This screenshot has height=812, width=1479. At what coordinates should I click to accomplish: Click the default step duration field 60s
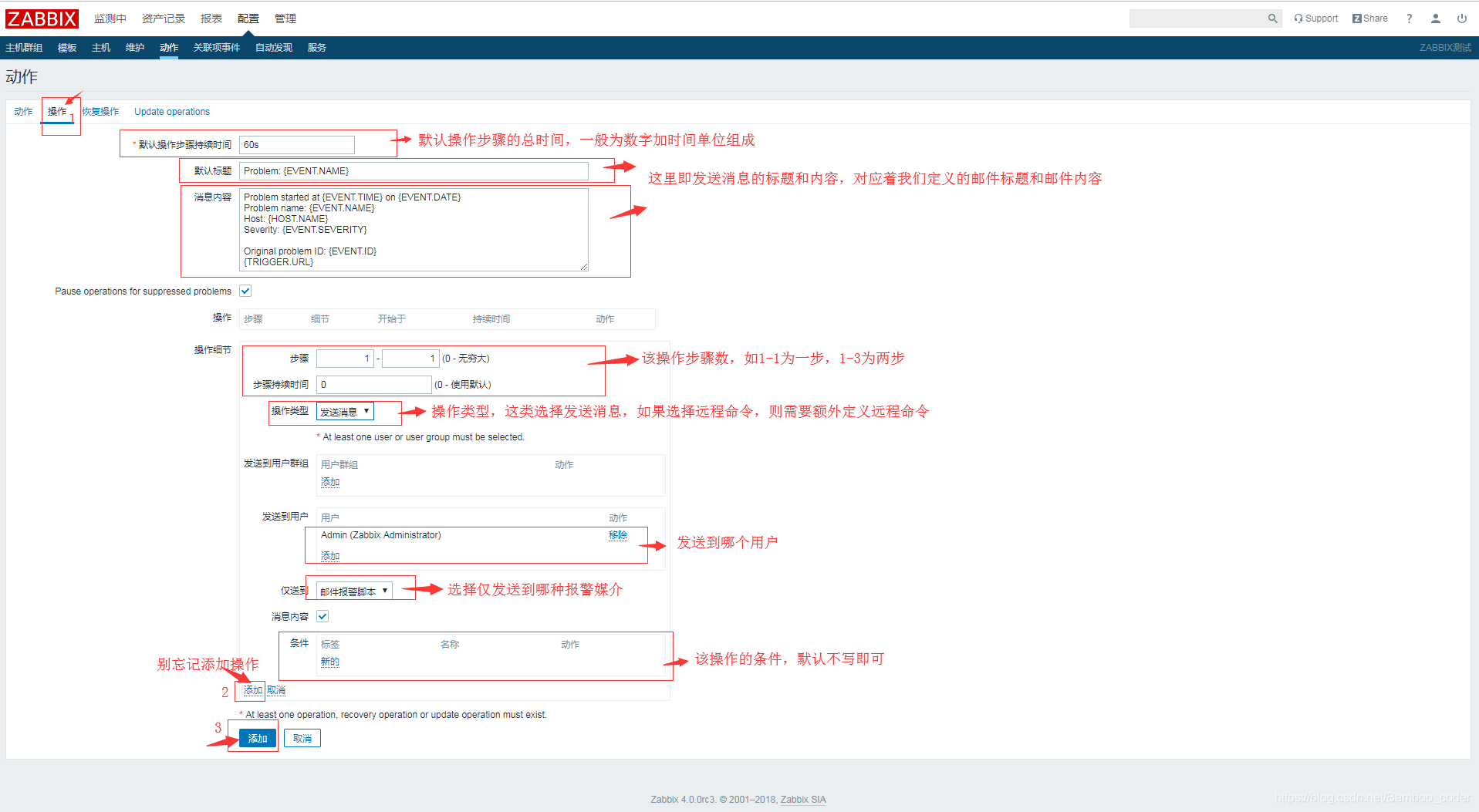pyautogui.click(x=297, y=144)
